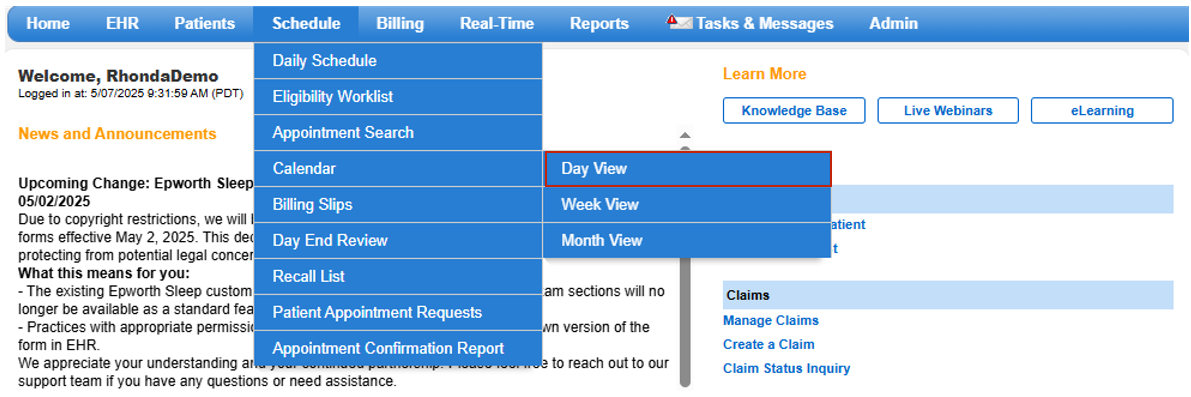Screen dimensions: 1191x397
Task: Select Billing Slips
Action: pyautogui.click(x=398, y=204)
